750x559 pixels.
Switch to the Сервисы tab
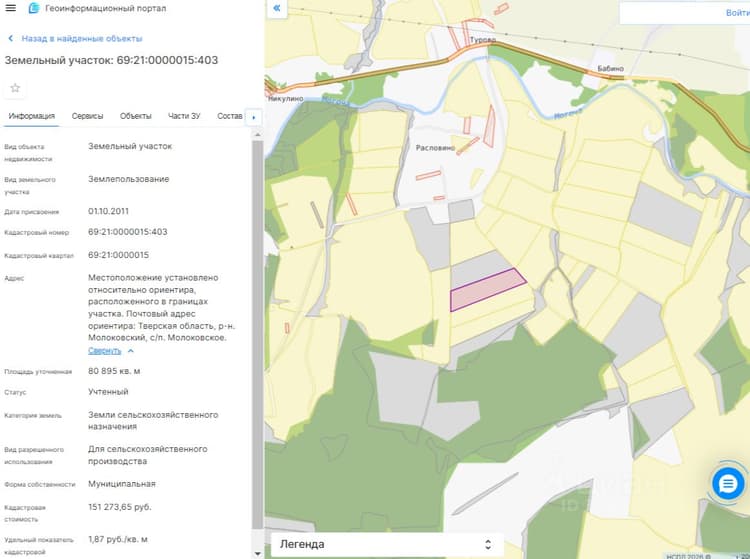(x=87, y=116)
